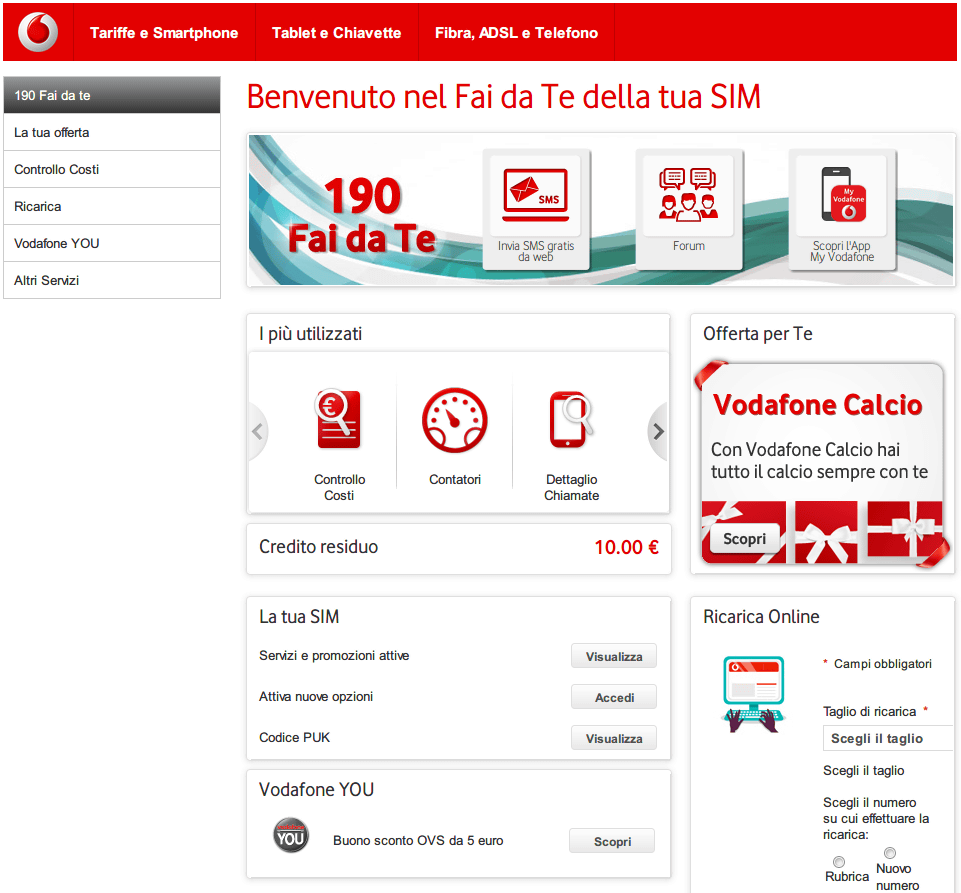Screen dimensions: 961x893
Task: Open the Tariffe e Smartphone menu
Action: coord(164,32)
